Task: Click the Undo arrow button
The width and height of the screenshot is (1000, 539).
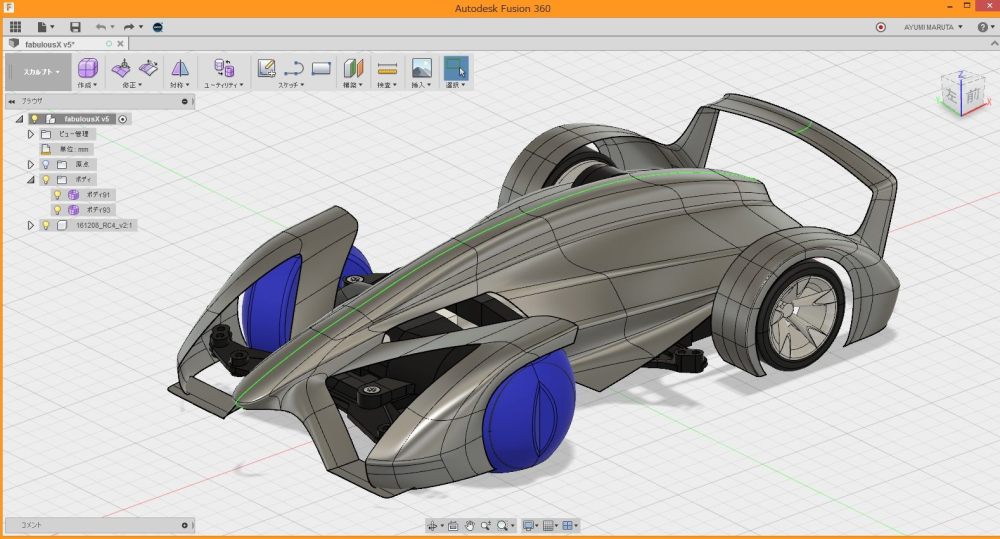Action: 100,27
